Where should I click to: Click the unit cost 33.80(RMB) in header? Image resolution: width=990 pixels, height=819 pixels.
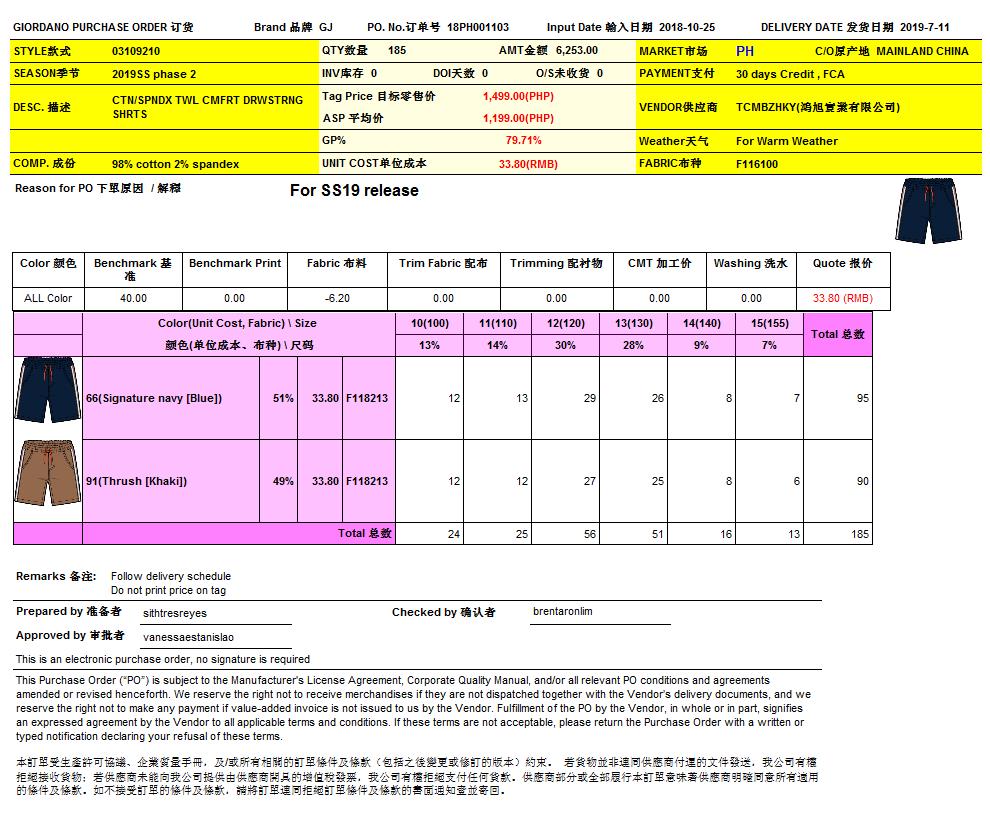(528, 164)
